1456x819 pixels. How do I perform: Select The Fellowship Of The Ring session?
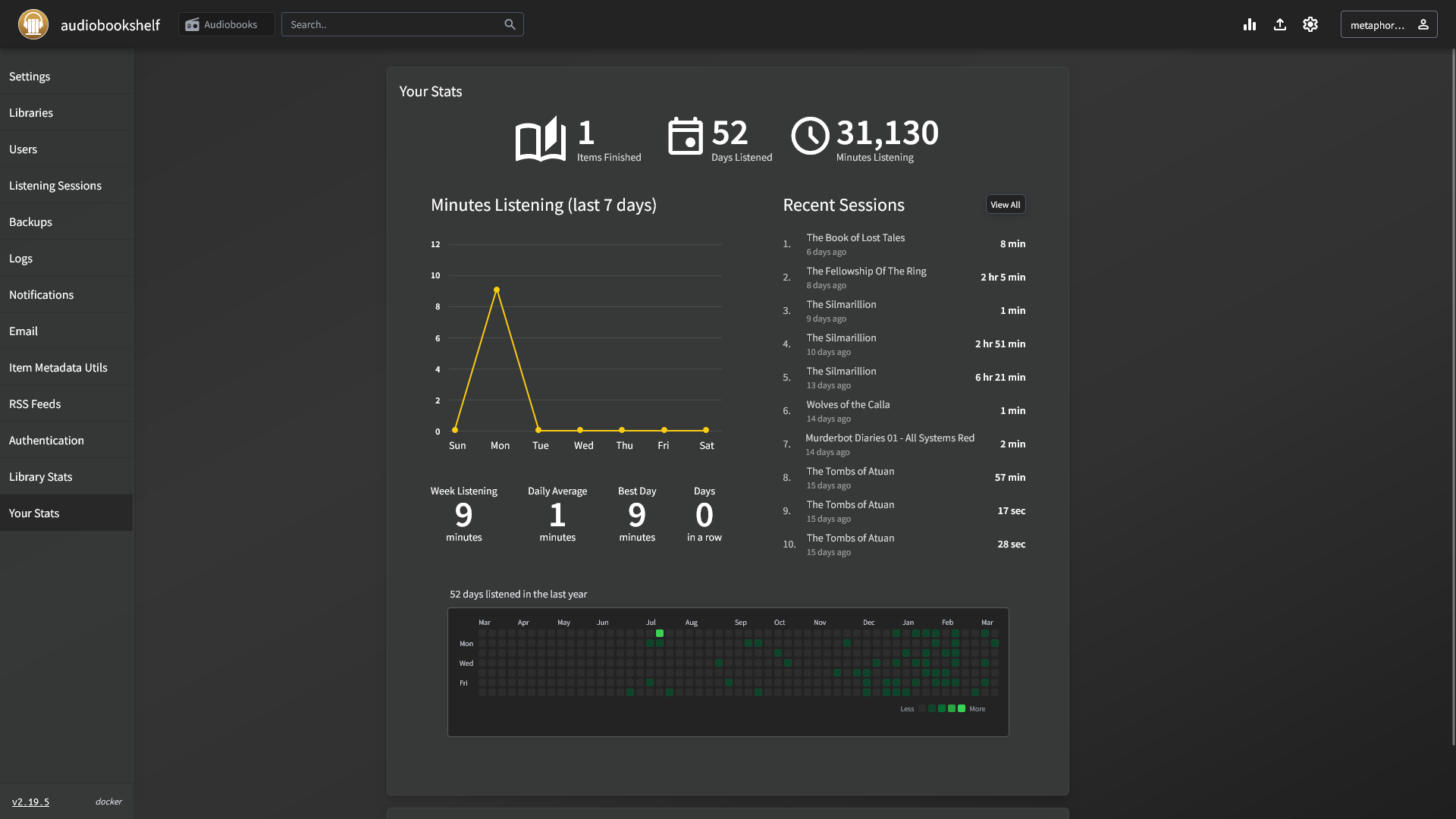click(x=904, y=277)
